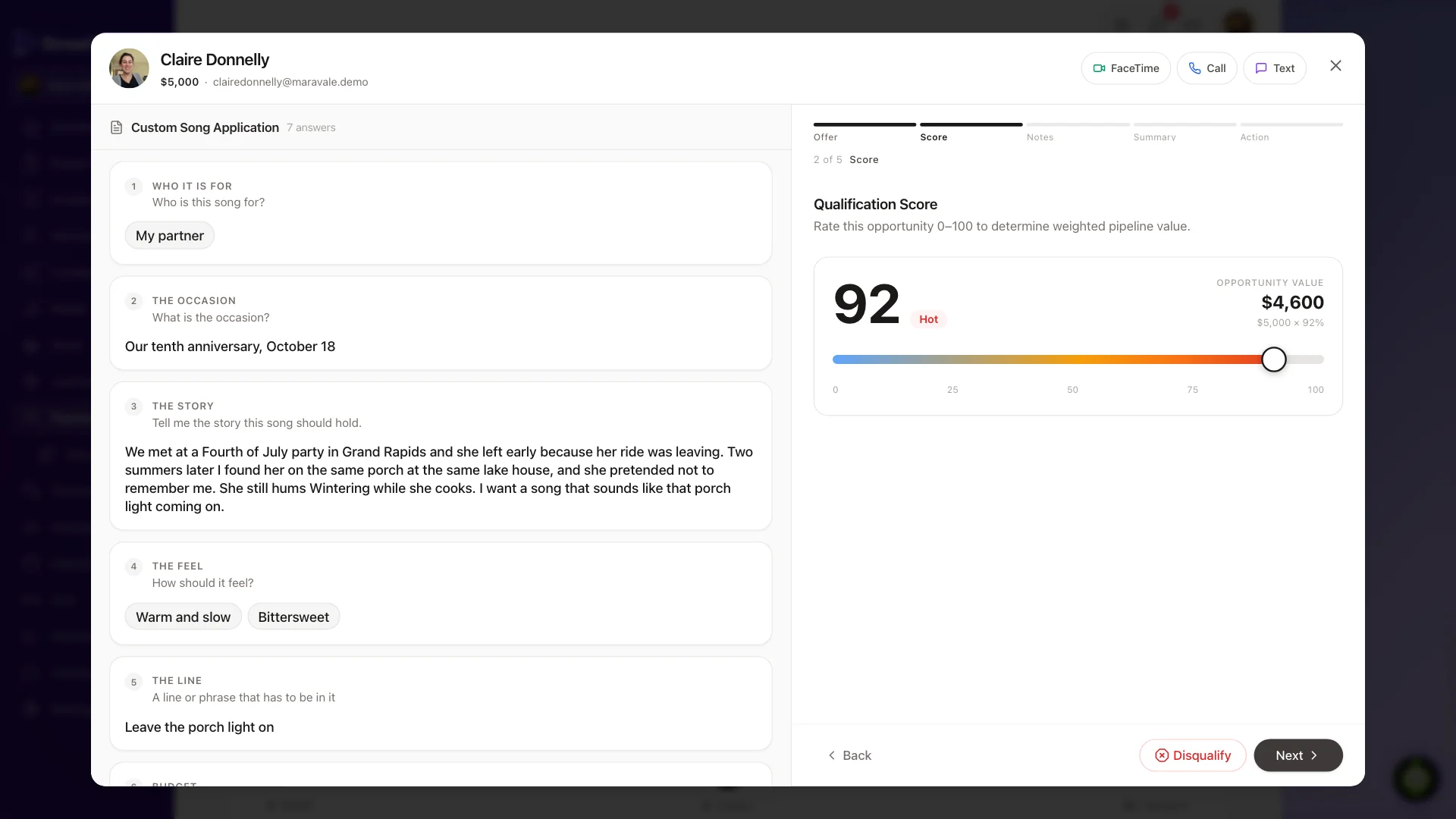
Task: Click the '7 answers' count label
Action: coord(311,127)
